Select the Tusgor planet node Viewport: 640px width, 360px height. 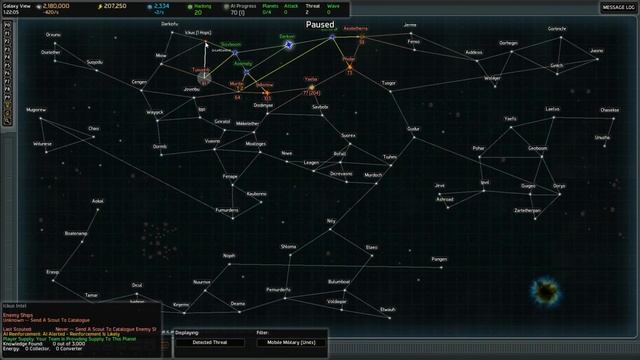click(x=390, y=91)
